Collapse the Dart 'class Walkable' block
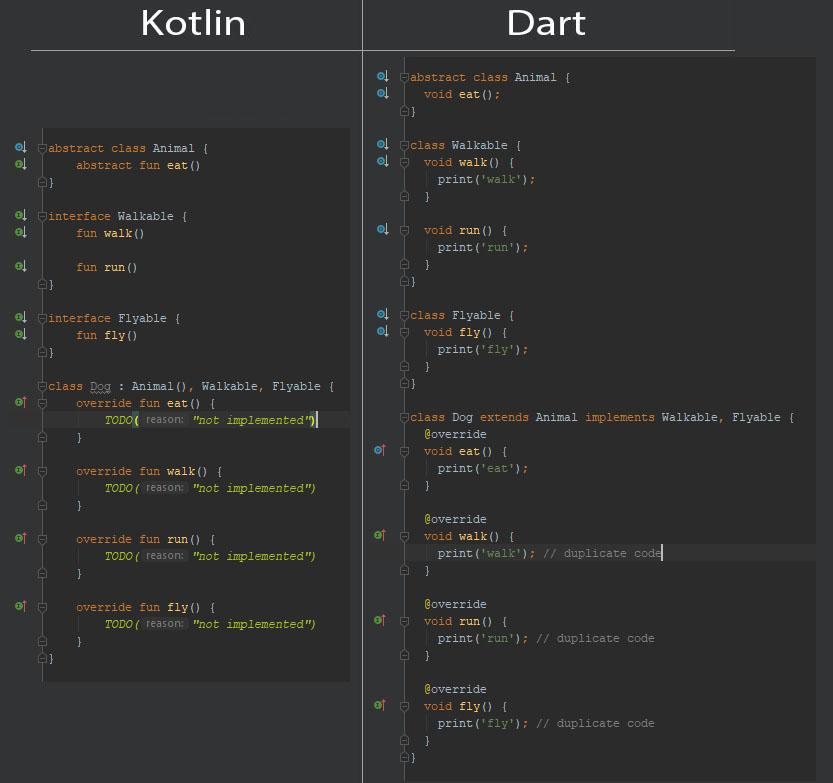 point(404,145)
